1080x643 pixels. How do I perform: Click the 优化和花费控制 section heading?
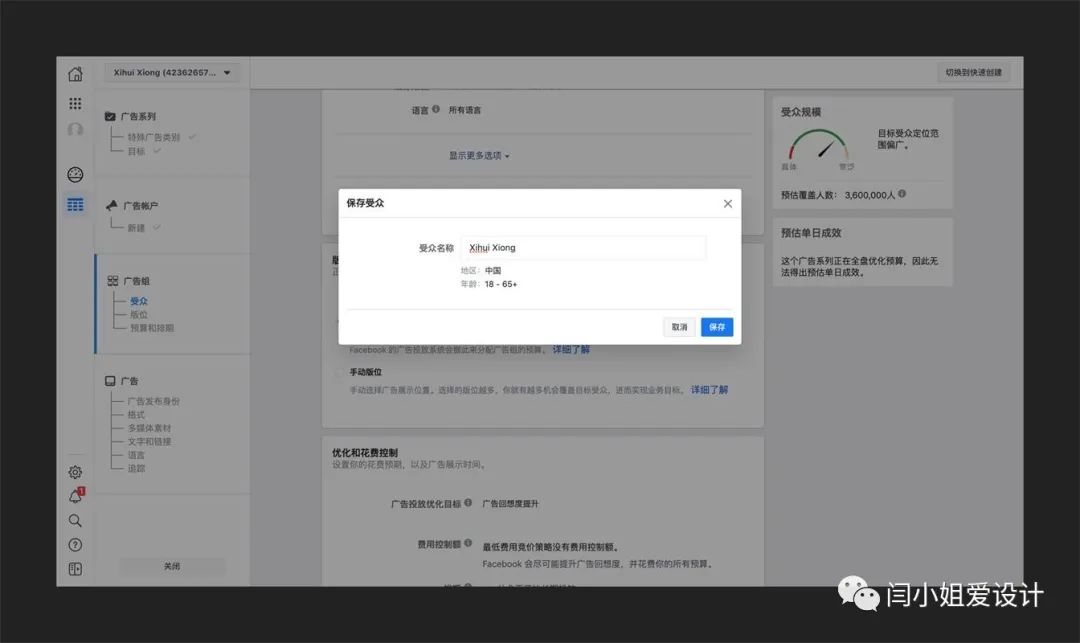tap(365, 452)
